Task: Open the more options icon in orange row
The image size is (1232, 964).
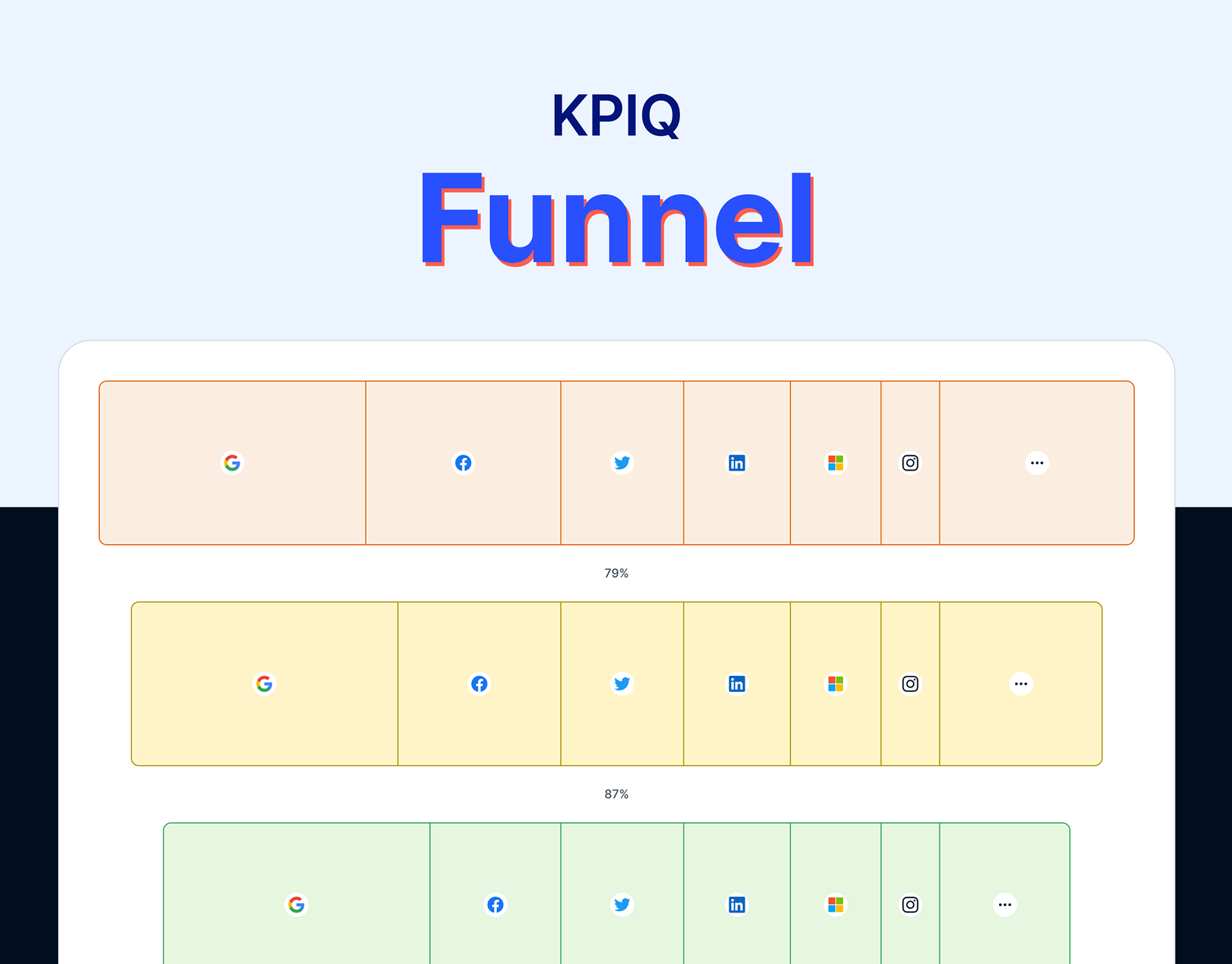Action: click(1037, 463)
